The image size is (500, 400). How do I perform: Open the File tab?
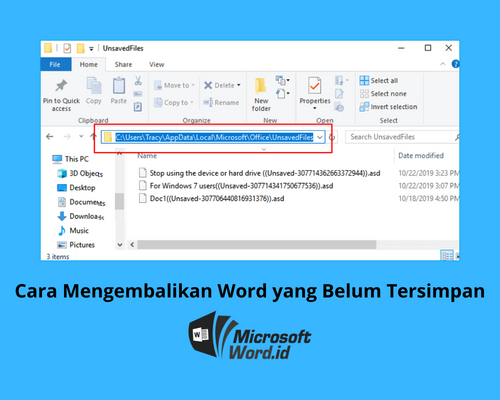[x=55, y=64]
